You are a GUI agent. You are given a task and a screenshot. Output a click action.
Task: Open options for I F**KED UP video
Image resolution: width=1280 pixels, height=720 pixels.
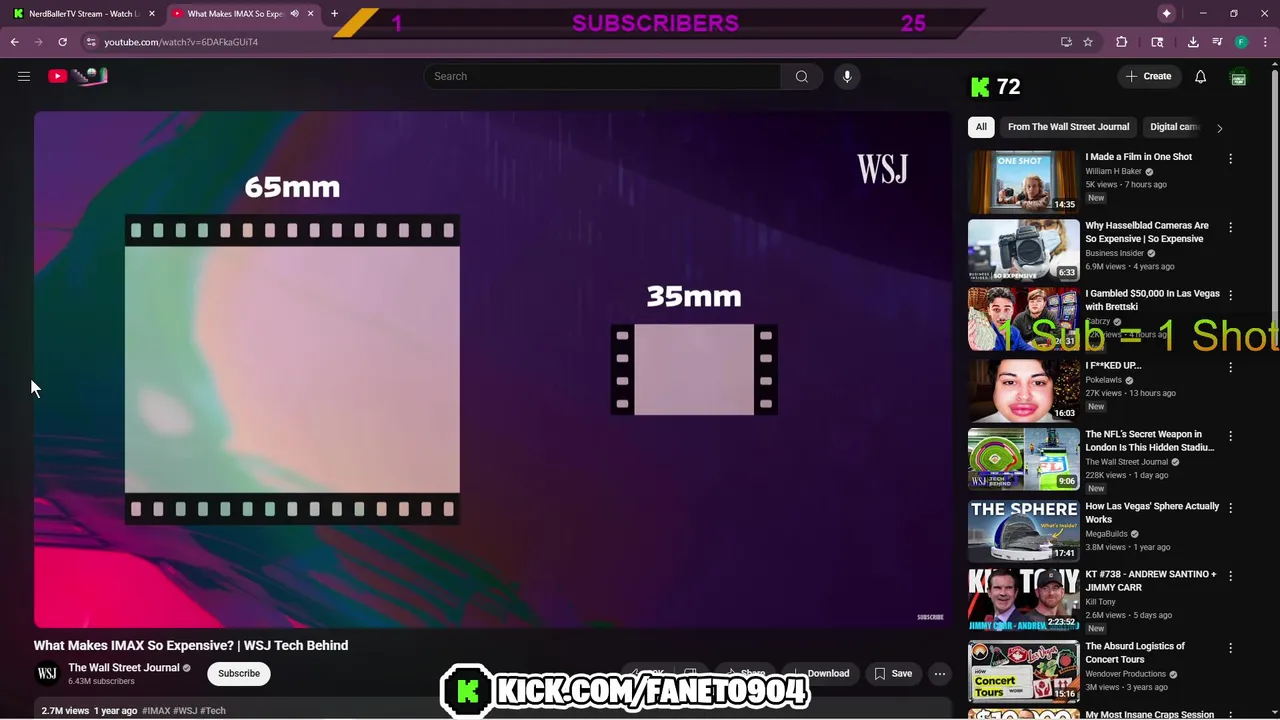(x=1231, y=367)
